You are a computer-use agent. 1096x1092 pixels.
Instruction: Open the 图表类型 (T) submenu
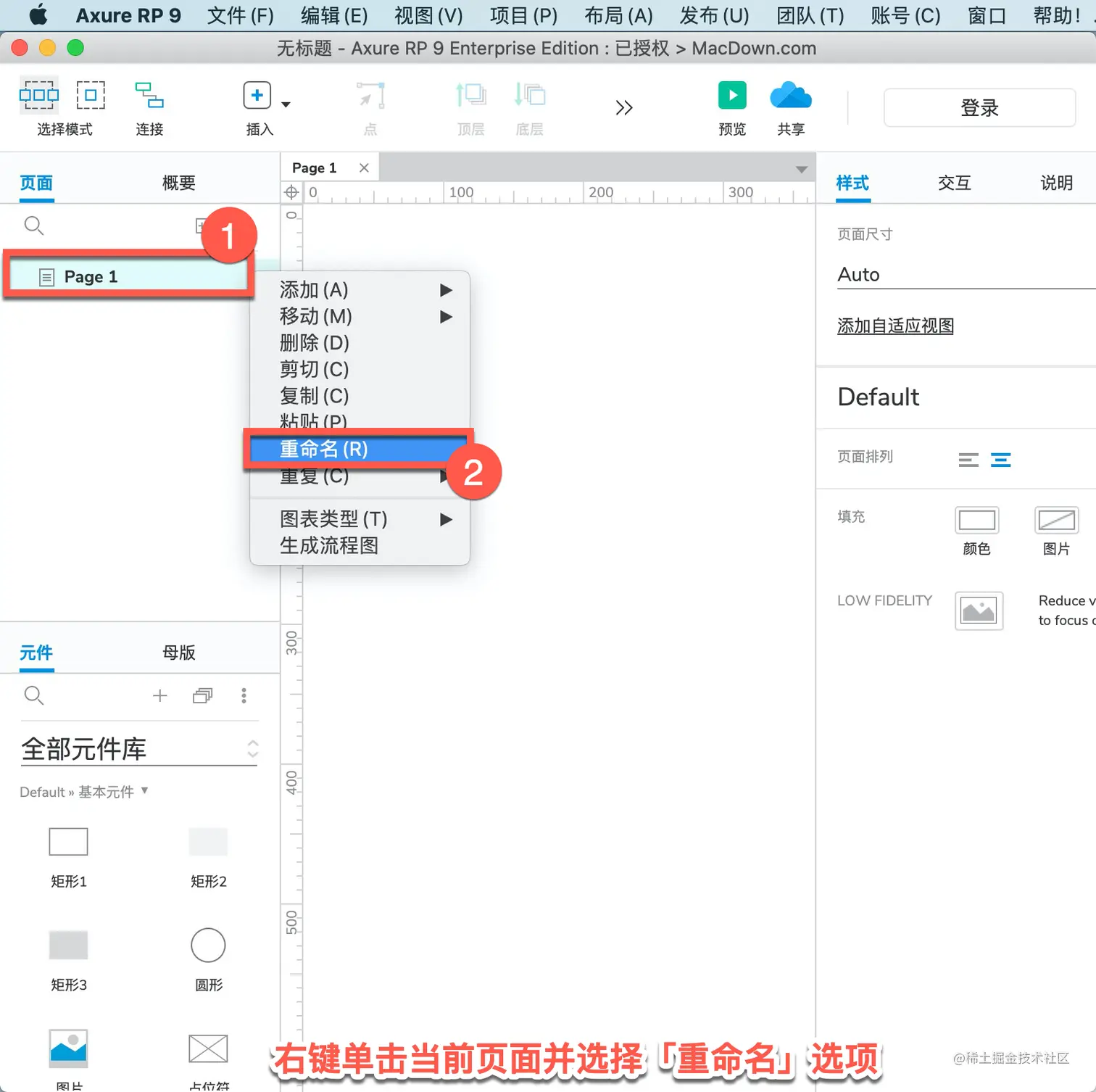pos(360,518)
